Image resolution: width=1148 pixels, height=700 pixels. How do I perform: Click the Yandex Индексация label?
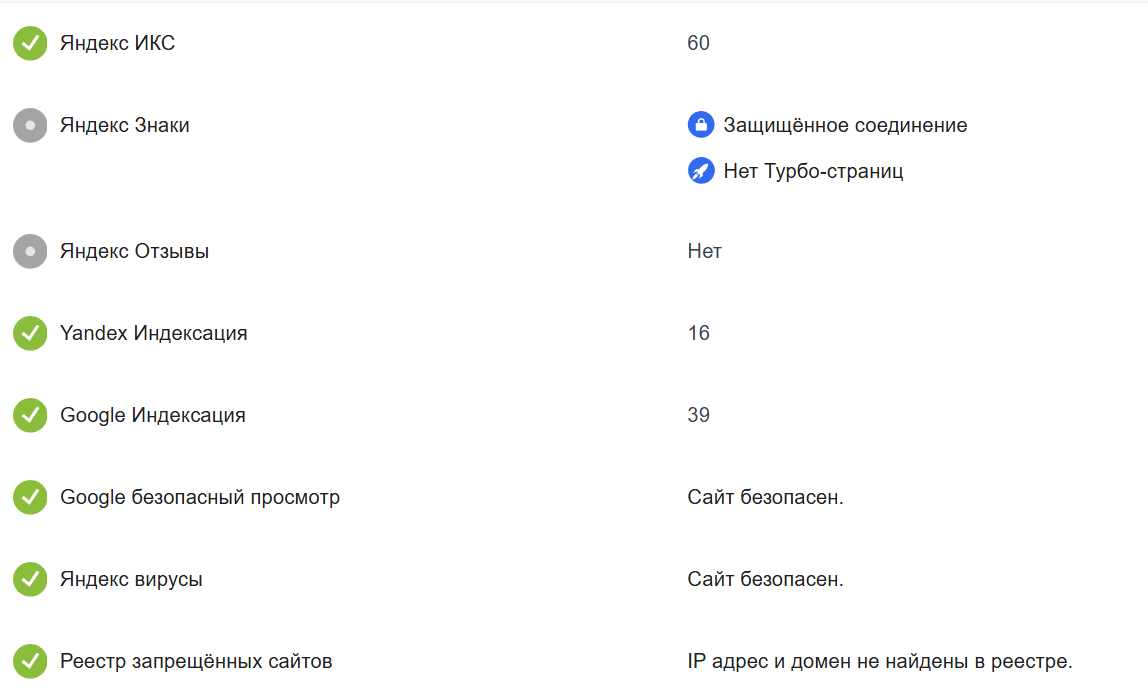(153, 333)
